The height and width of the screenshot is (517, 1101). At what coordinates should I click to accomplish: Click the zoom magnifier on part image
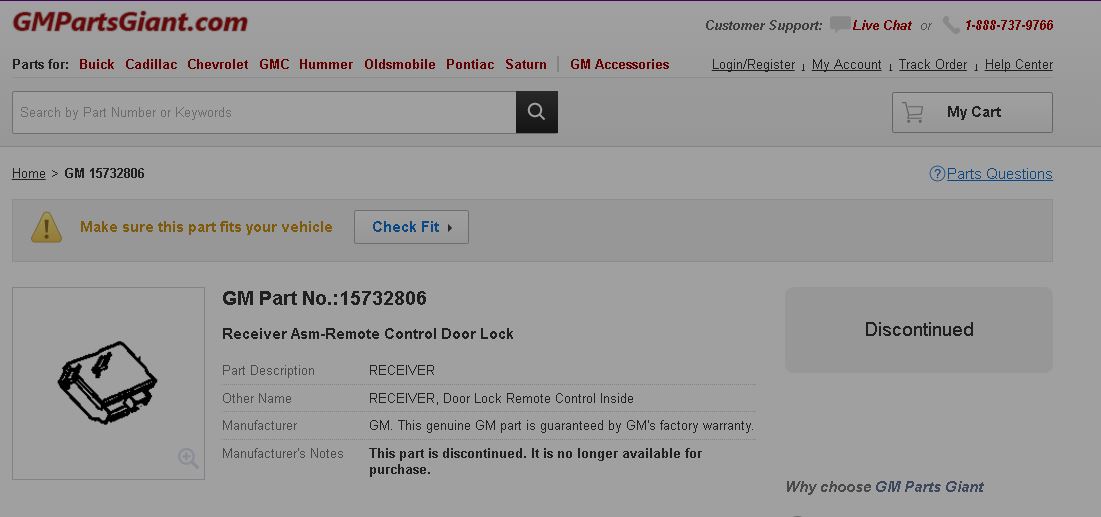(188, 459)
